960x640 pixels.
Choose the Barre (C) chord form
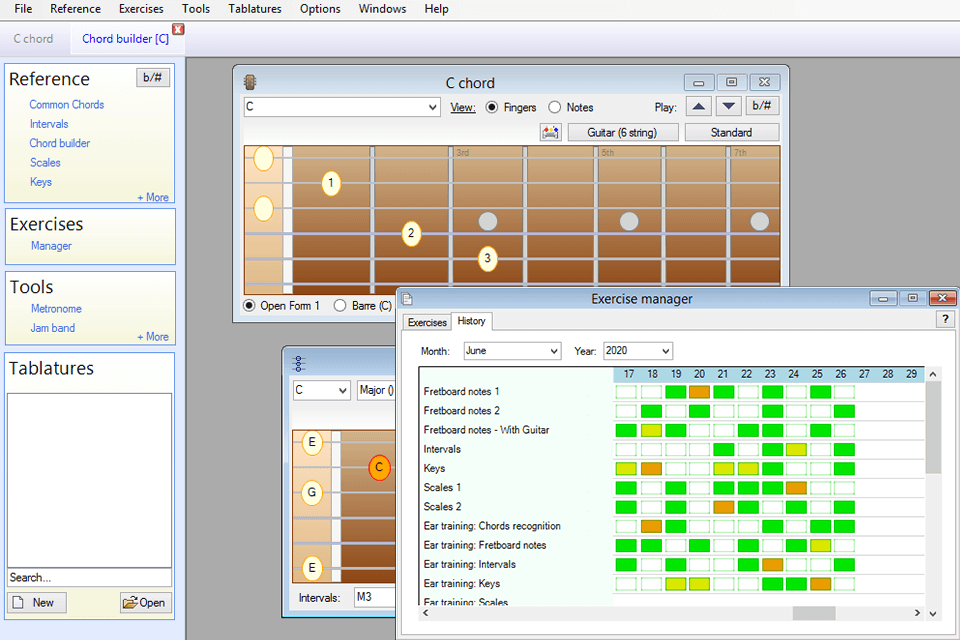tap(340, 305)
